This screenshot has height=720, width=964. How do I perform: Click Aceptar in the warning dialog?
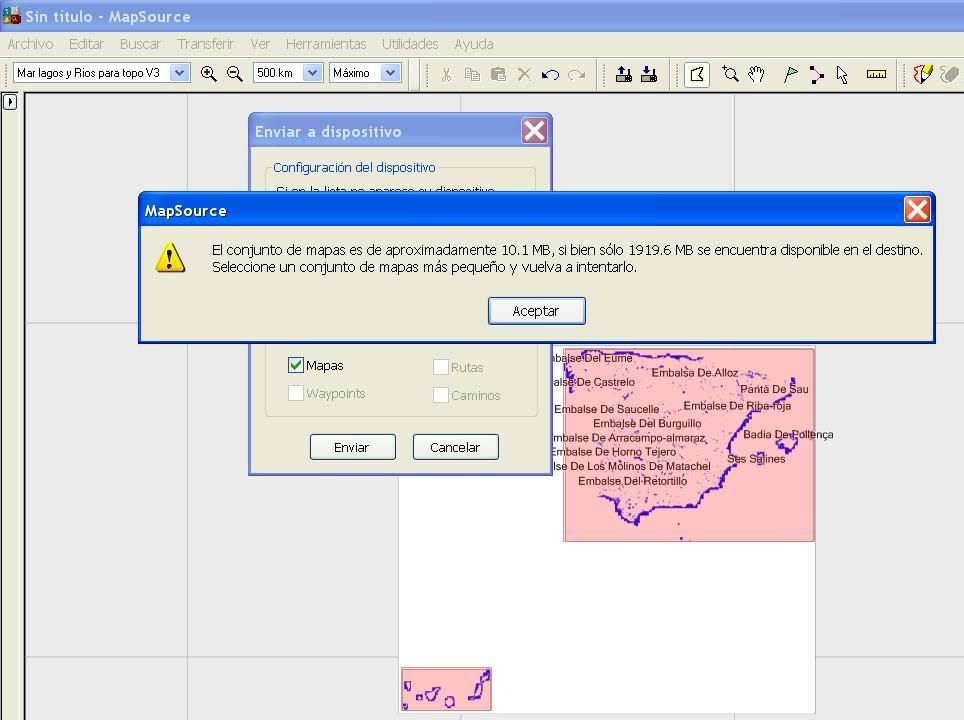pyautogui.click(x=537, y=311)
